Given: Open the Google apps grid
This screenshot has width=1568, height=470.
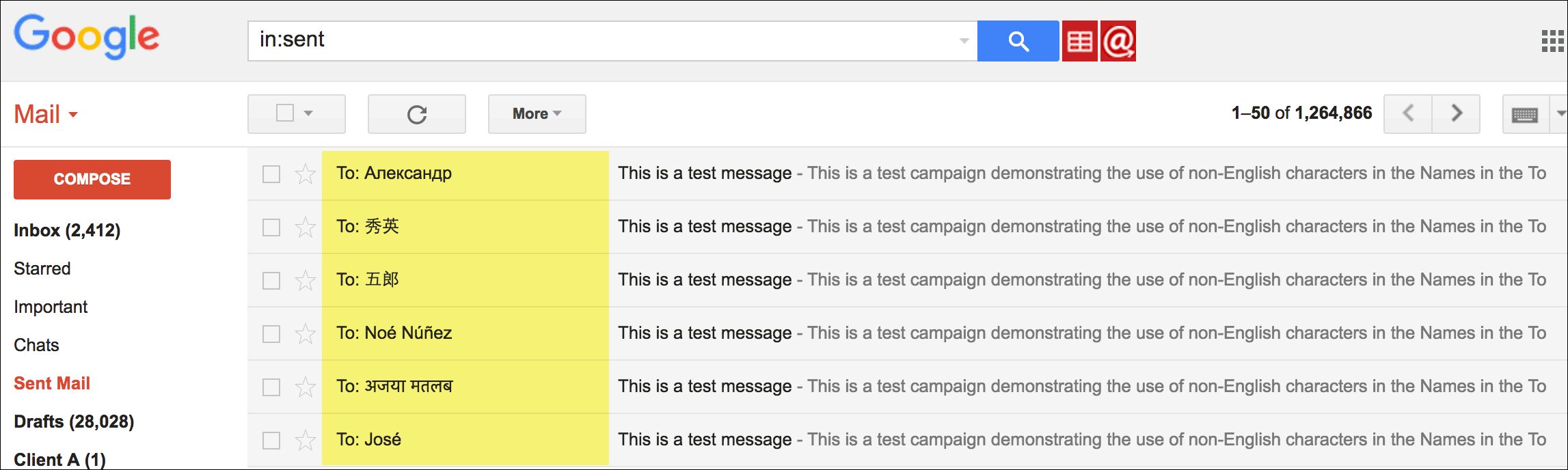Looking at the screenshot, I should 1552,41.
